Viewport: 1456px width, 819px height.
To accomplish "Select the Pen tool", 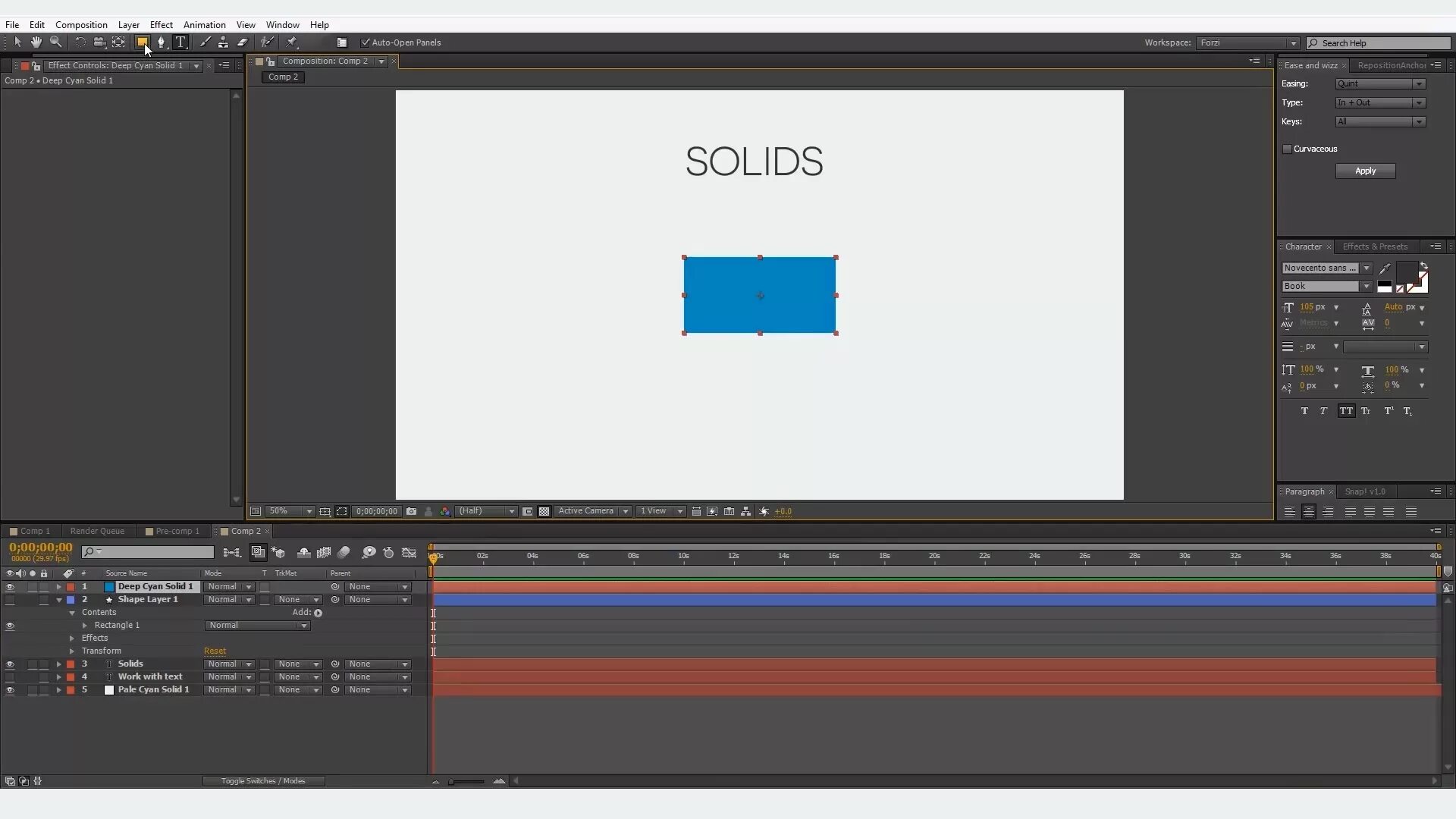I will click(161, 42).
